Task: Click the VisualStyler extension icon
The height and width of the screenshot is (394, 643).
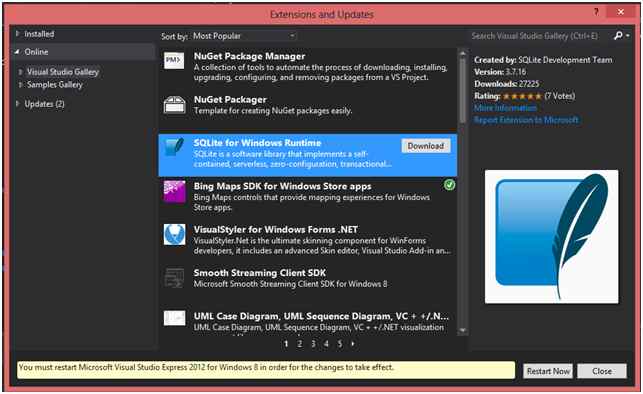Action: (174, 235)
